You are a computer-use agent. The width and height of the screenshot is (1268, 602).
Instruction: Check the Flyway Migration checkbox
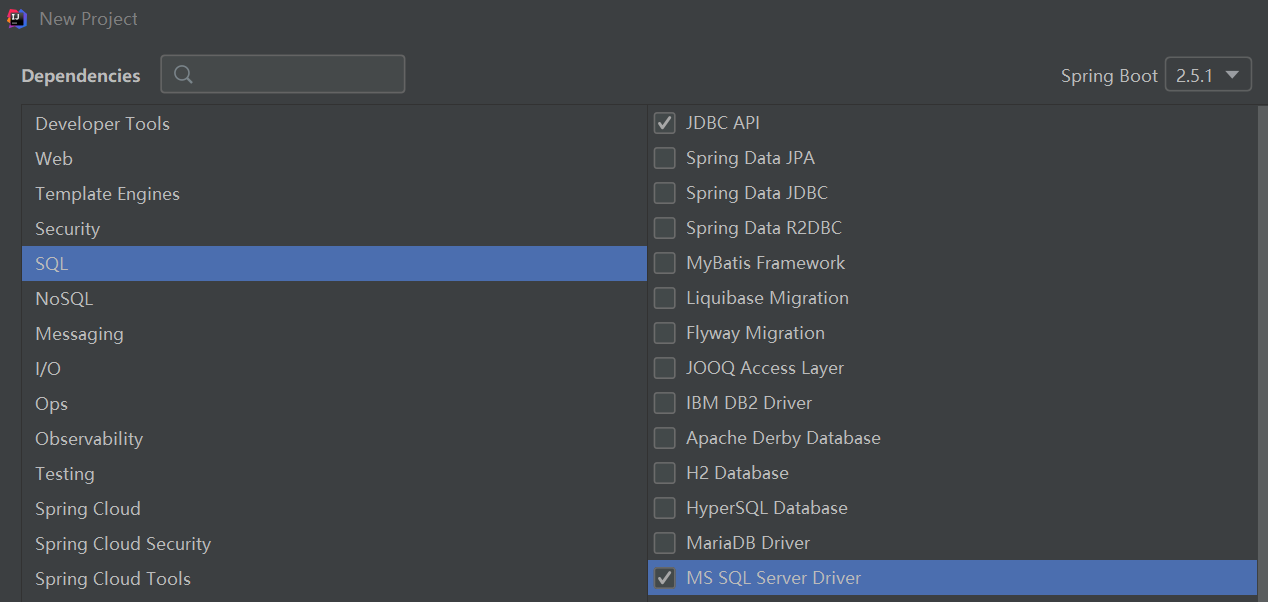point(664,333)
